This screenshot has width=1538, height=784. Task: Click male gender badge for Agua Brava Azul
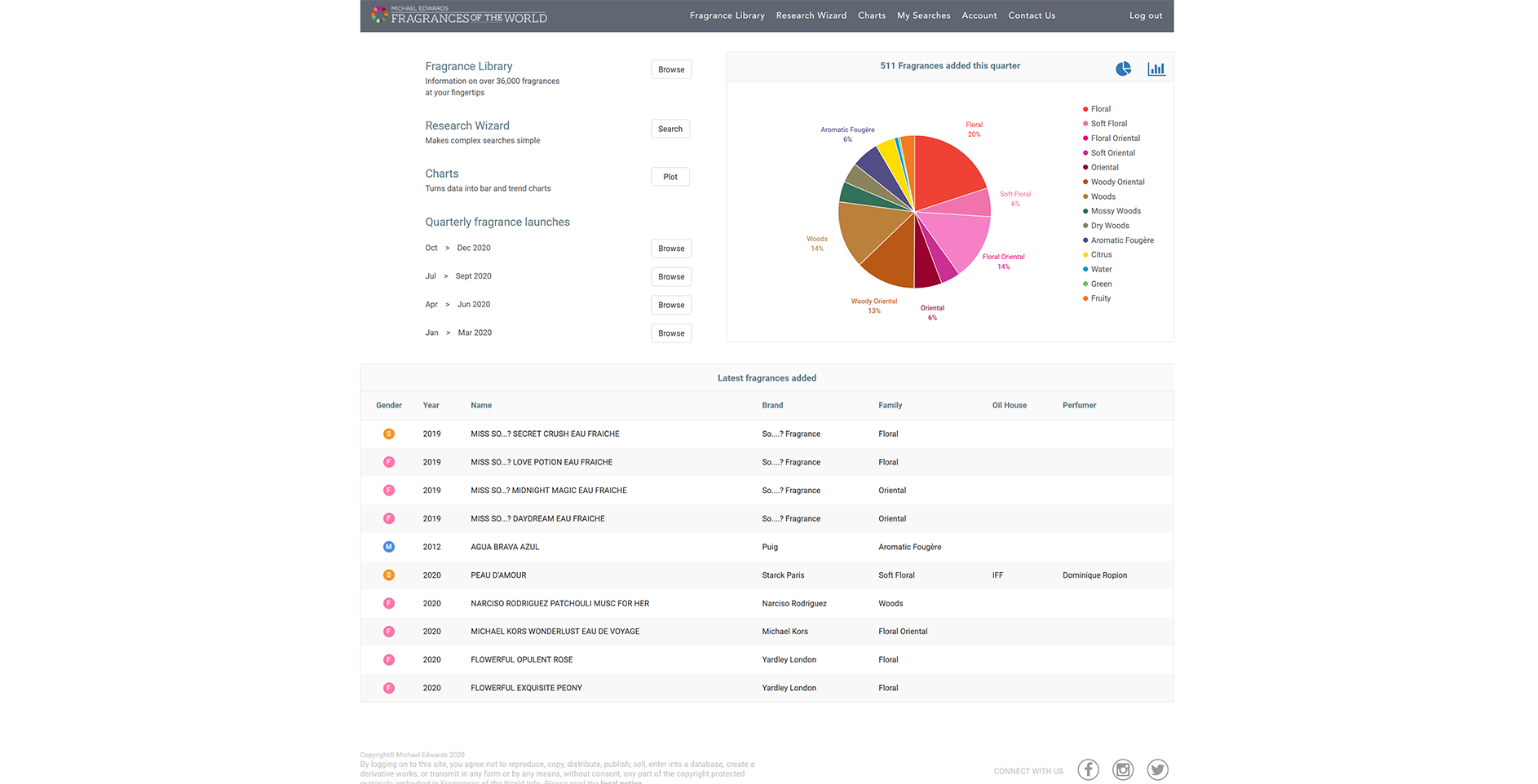pos(389,547)
